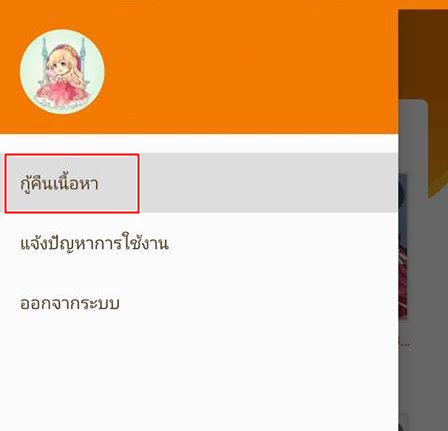Screen dimensions: 448x431
Task: Open the profile avatar picture
Action: (62, 71)
